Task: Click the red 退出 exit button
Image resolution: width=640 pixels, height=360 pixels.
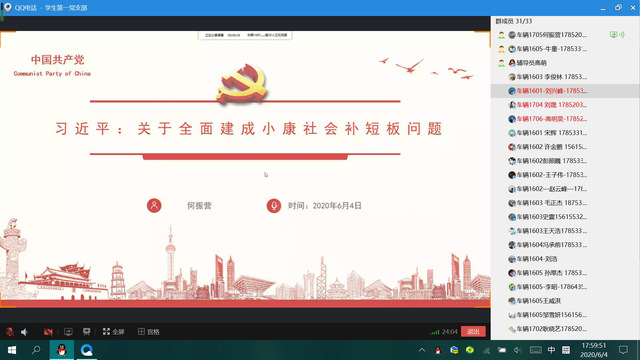Action: 473,331
